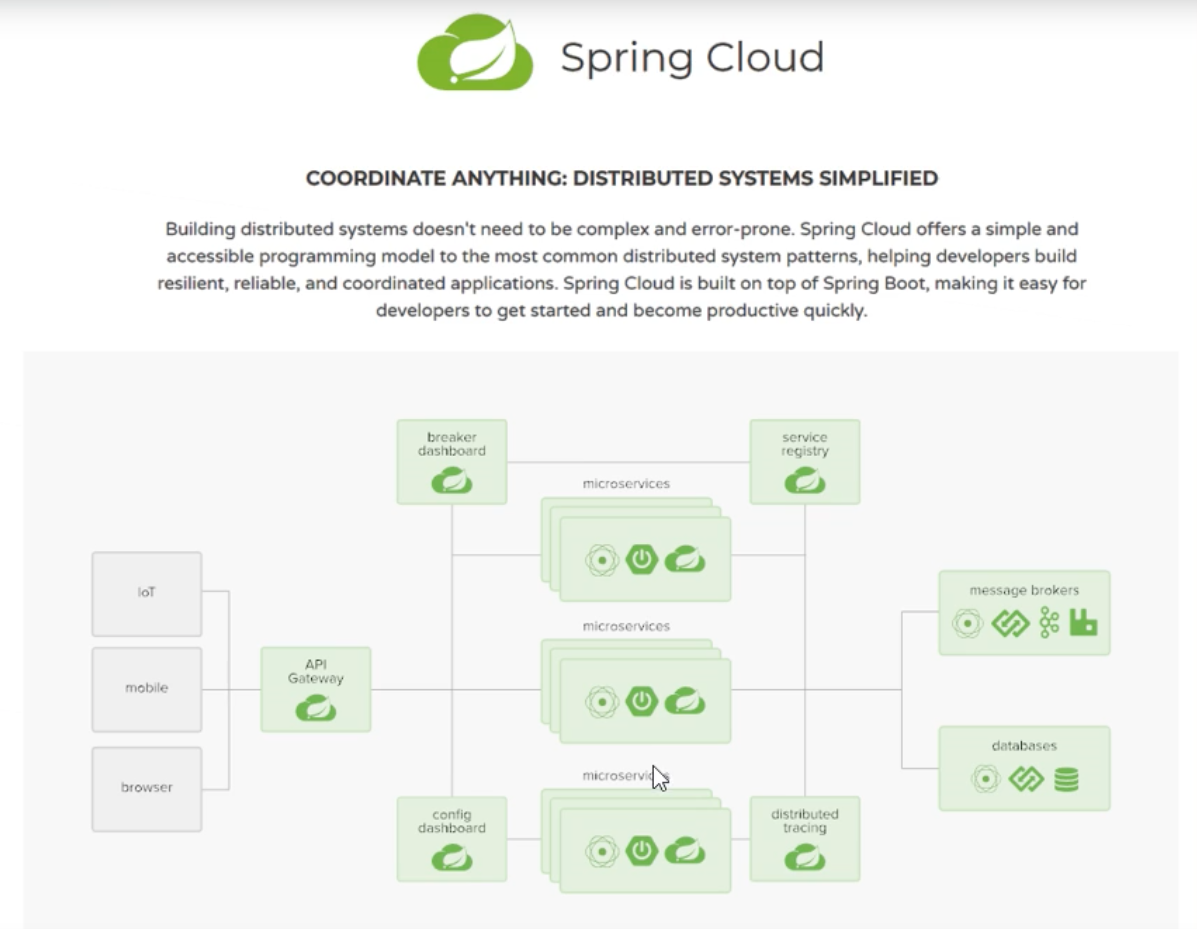The image size is (1197, 929).
Task: Click the power icon in the bottom microservices card
Action: click(x=642, y=850)
